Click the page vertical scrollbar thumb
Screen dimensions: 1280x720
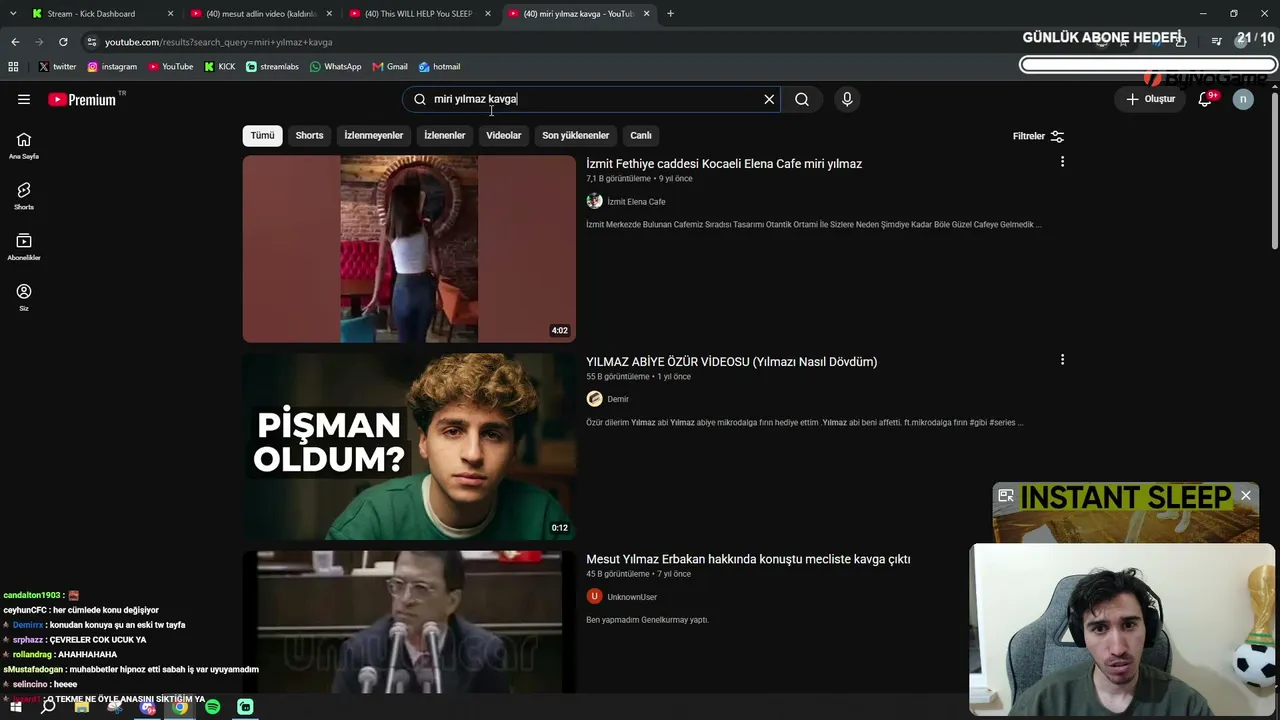[x=1275, y=170]
